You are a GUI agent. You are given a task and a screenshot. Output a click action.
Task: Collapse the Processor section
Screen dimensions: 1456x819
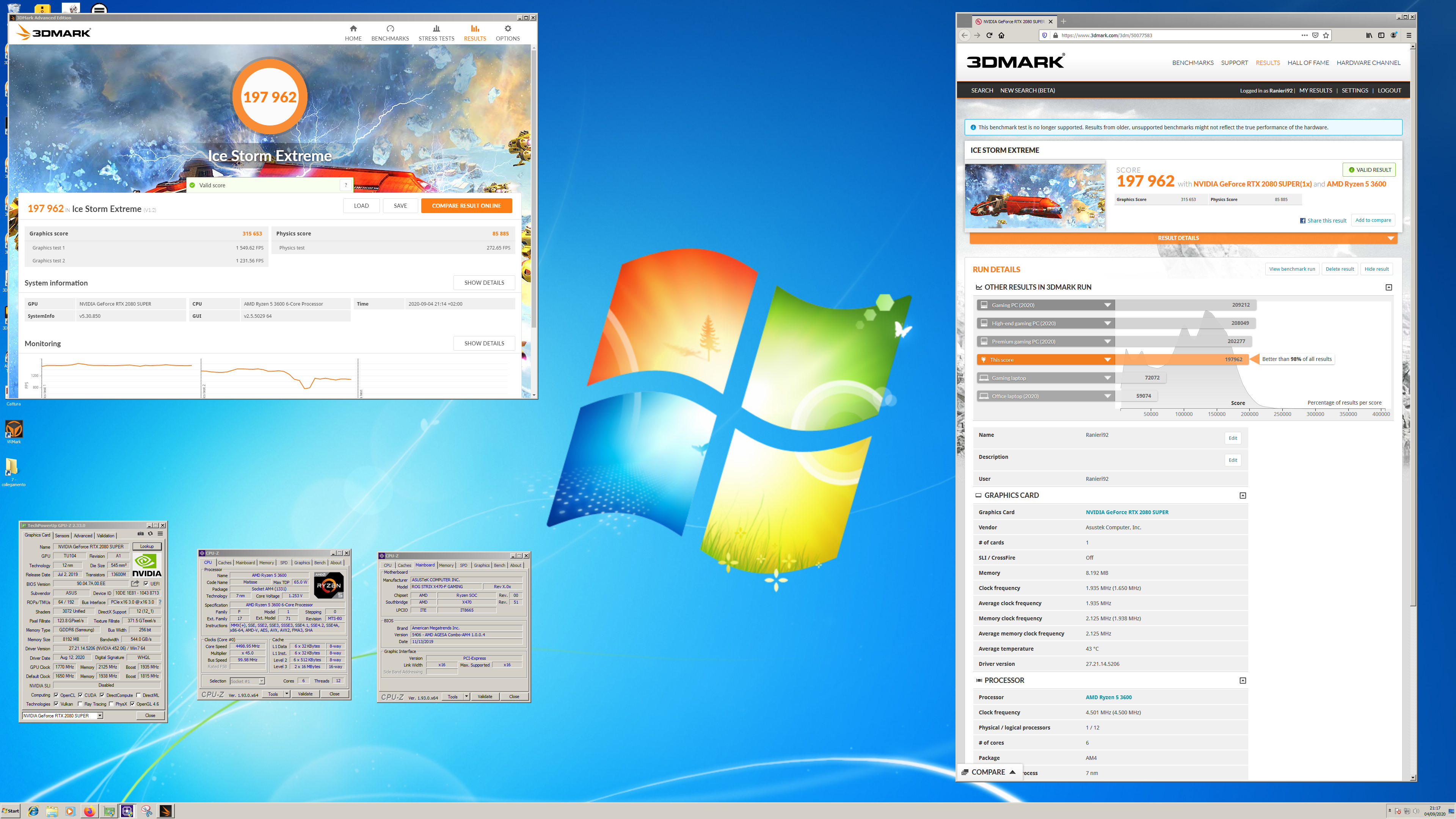click(x=1243, y=681)
